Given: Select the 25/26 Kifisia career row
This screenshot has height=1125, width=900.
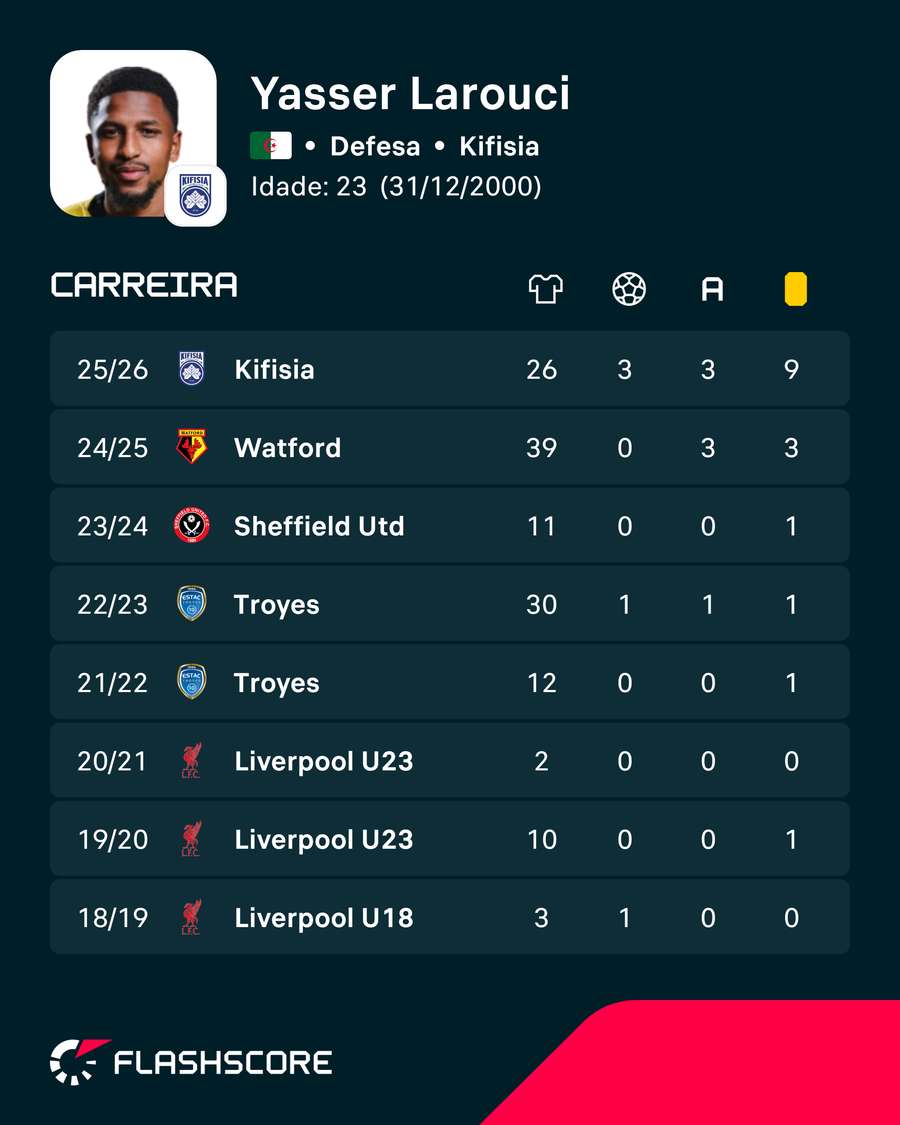Looking at the screenshot, I should click(x=449, y=369).
